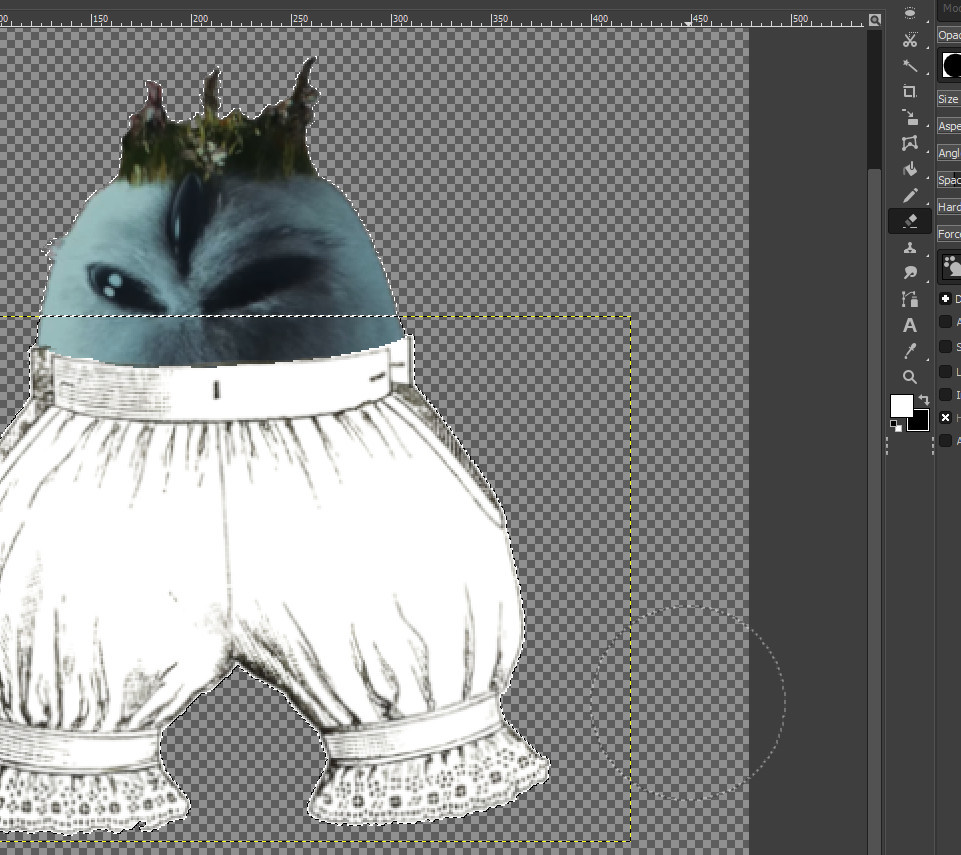Click the horizontal ruler at 300

(x=400, y=20)
